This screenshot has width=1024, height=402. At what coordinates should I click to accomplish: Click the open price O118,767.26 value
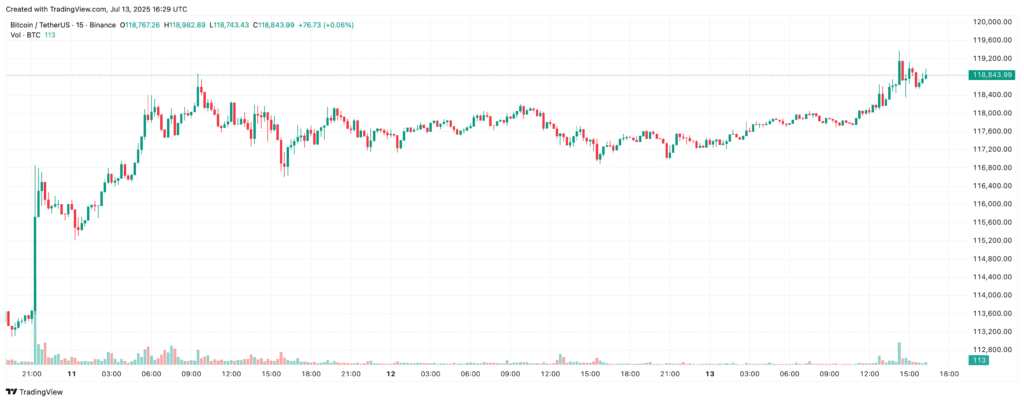(140, 25)
